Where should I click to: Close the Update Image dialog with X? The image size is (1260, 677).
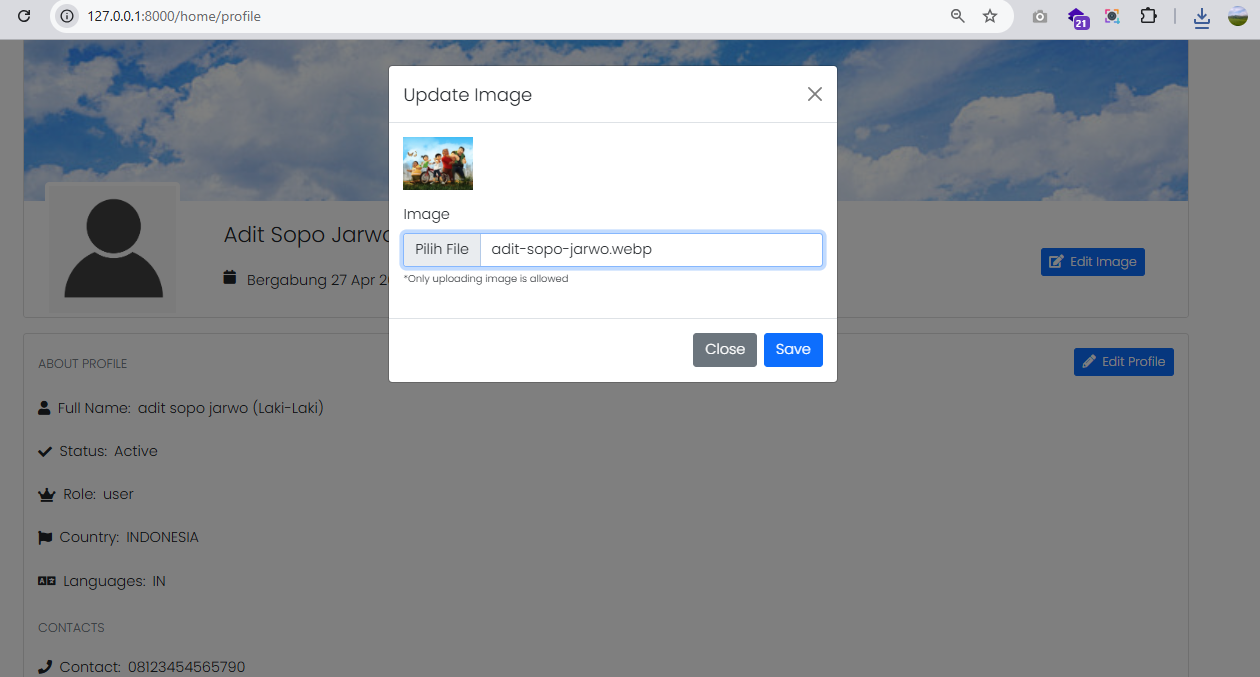814,94
